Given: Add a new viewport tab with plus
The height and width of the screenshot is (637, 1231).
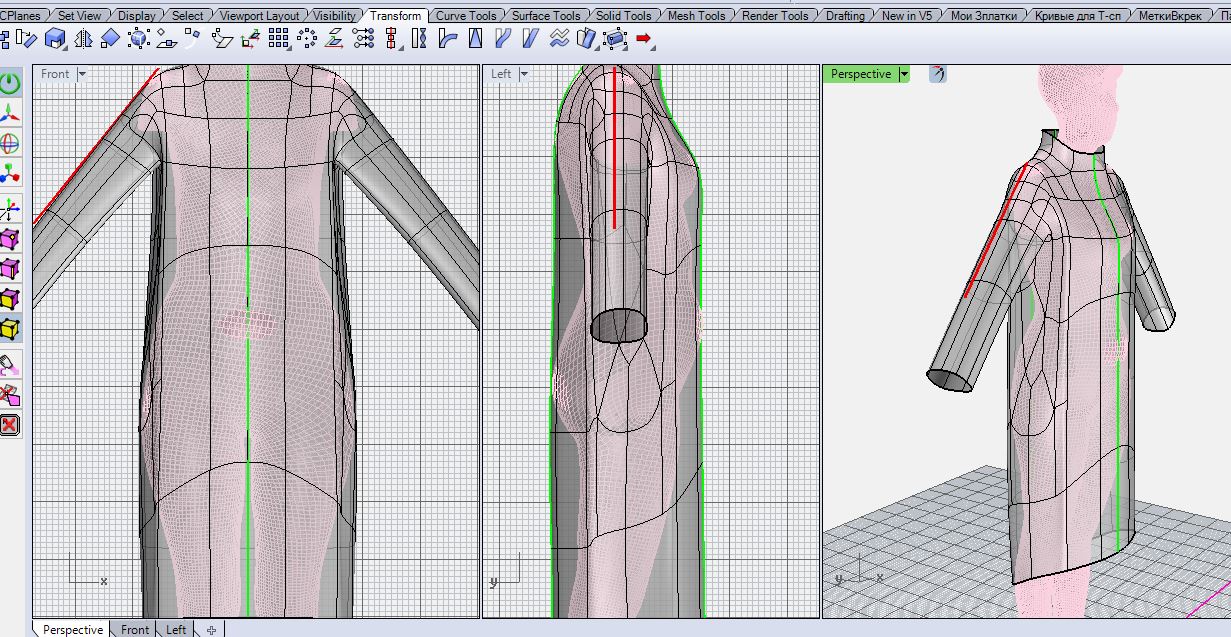Looking at the screenshot, I should (x=212, y=629).
